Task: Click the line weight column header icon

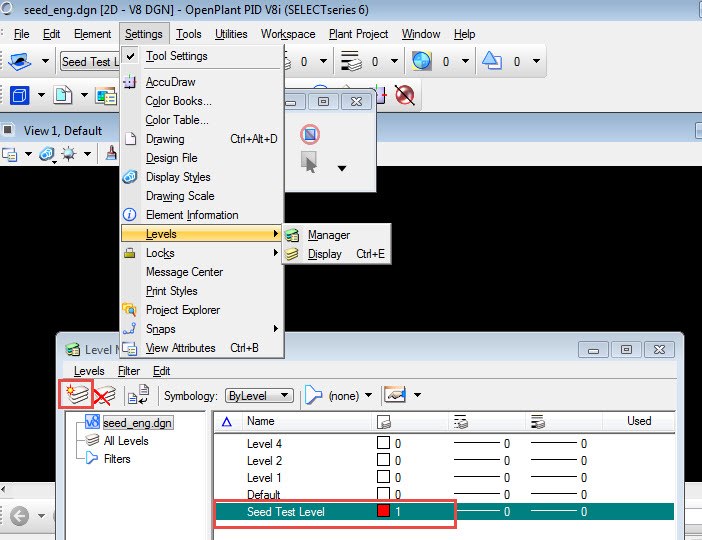Action: 538,421
